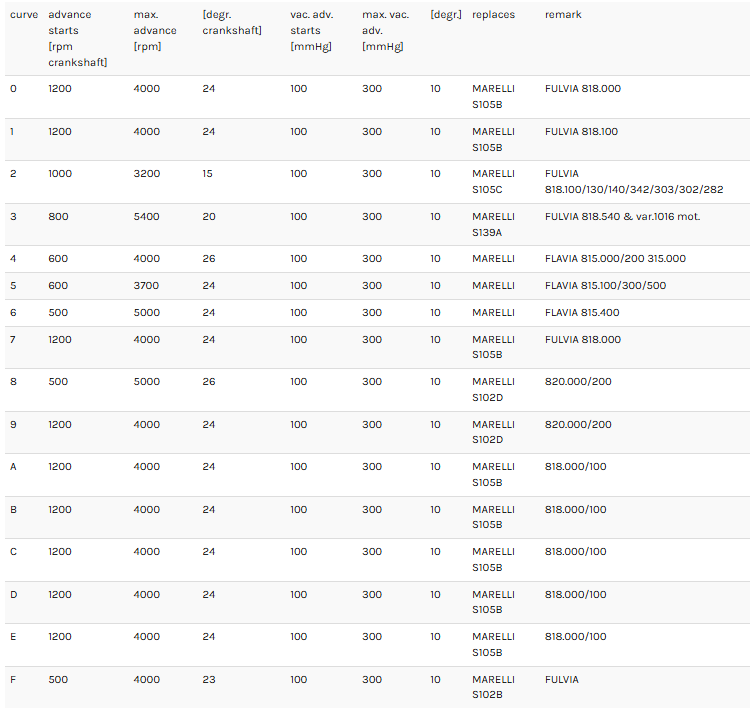Screen dimensions: 751x716
Task: Select 'FLAVIA 815.400' in curve 6 row
Action: click(x=582, y=313)
